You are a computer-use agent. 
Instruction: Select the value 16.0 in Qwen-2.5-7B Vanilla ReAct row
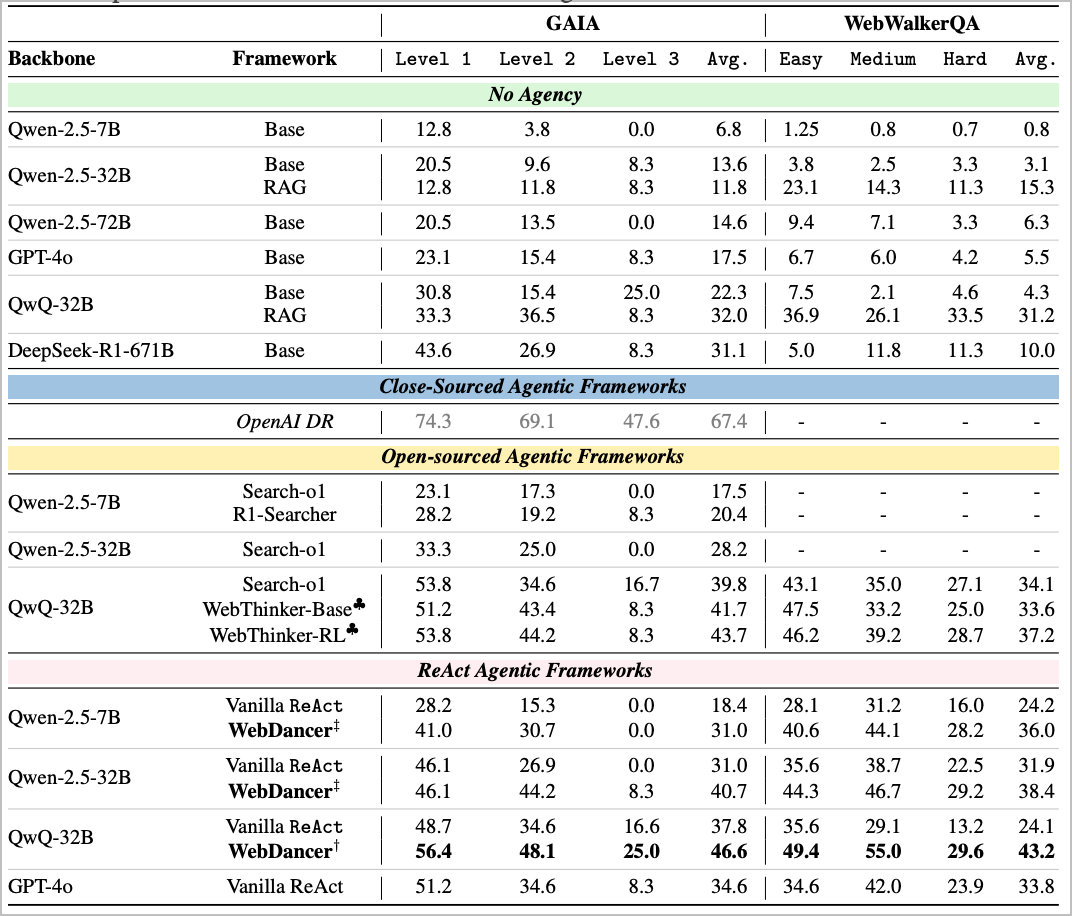(965, 705)
